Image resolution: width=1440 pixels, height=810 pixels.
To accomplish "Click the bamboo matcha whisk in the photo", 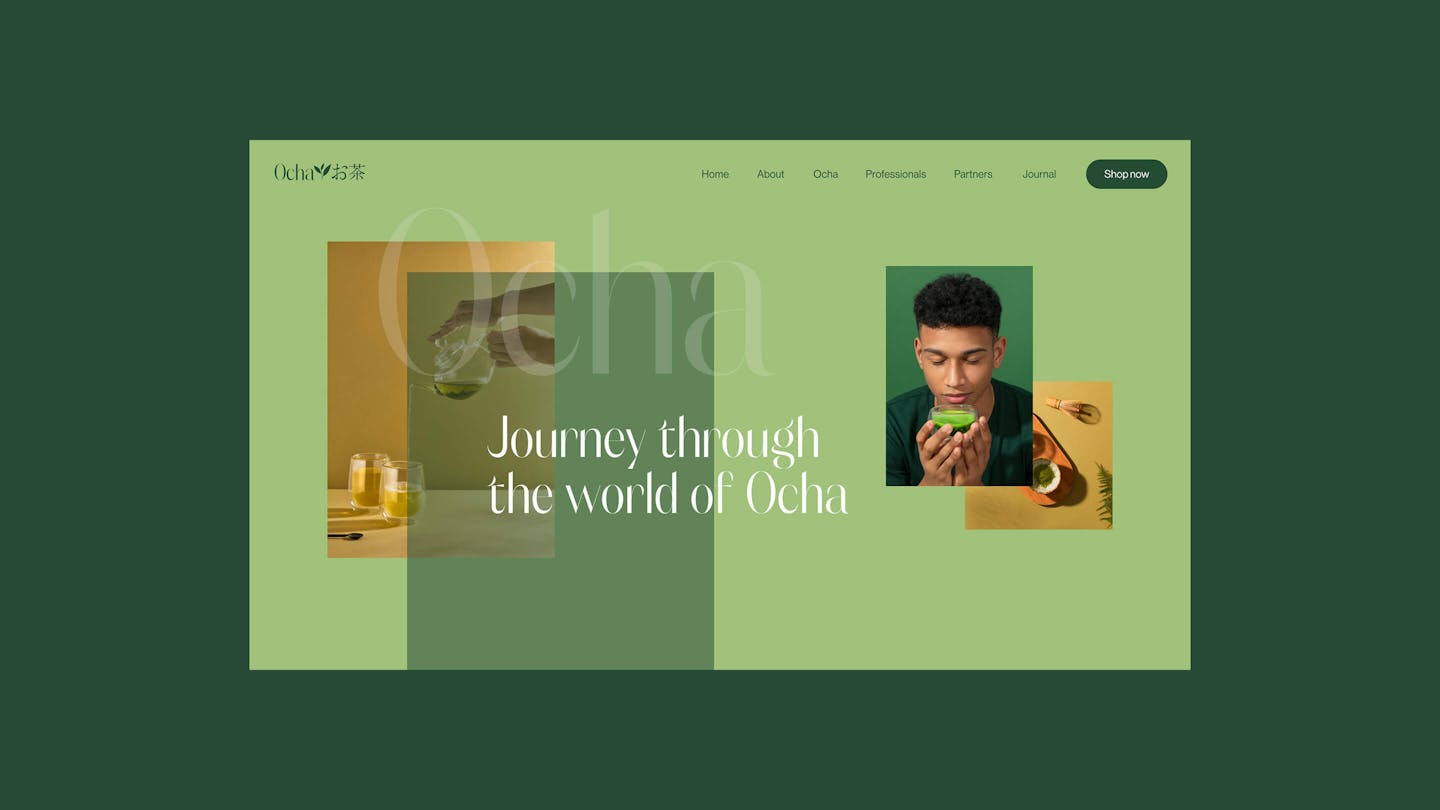I will pos(1073,408).
